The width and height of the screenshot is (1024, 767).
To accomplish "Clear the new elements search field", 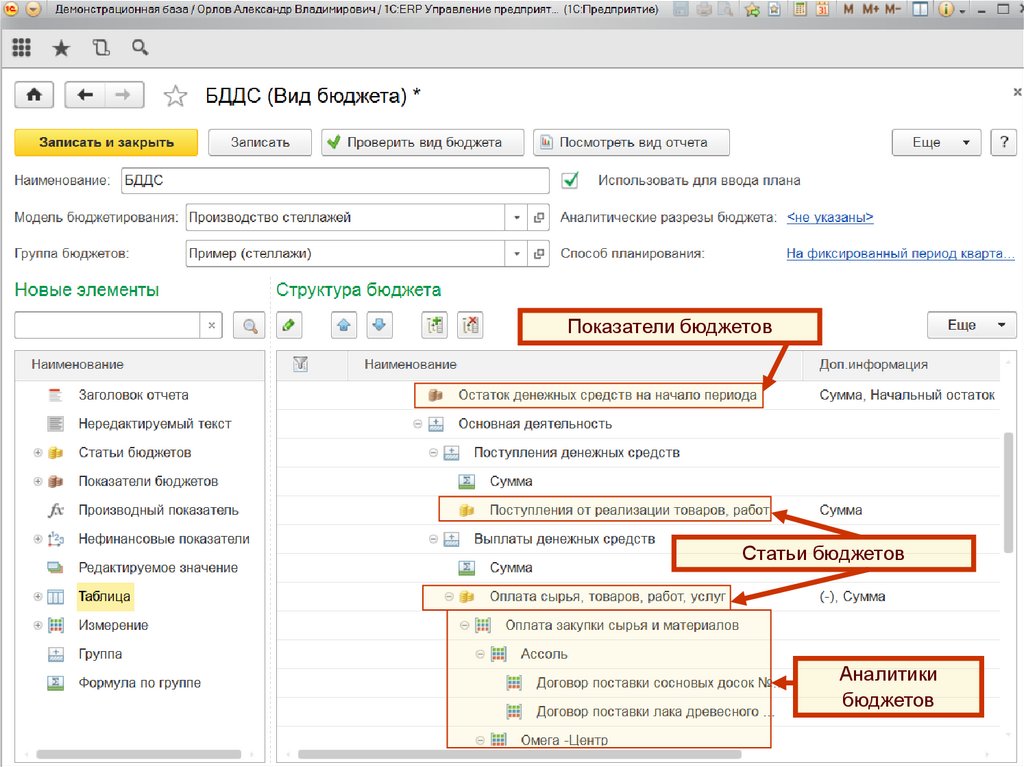I will pos(212,325).
